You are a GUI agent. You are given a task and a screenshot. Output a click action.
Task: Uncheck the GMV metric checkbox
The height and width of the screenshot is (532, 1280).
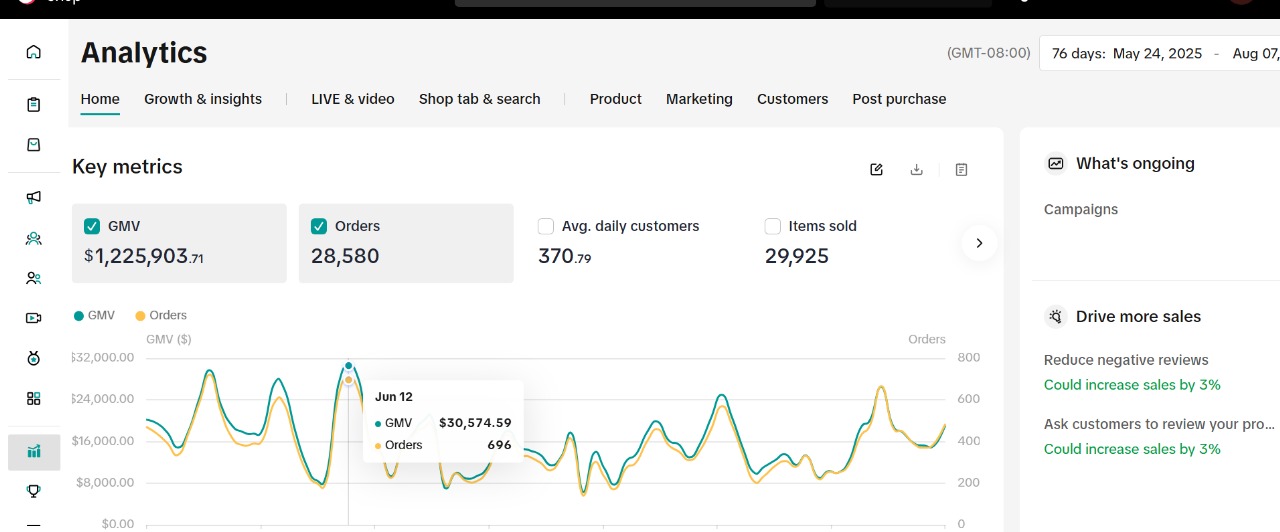[x=92, y=226]
